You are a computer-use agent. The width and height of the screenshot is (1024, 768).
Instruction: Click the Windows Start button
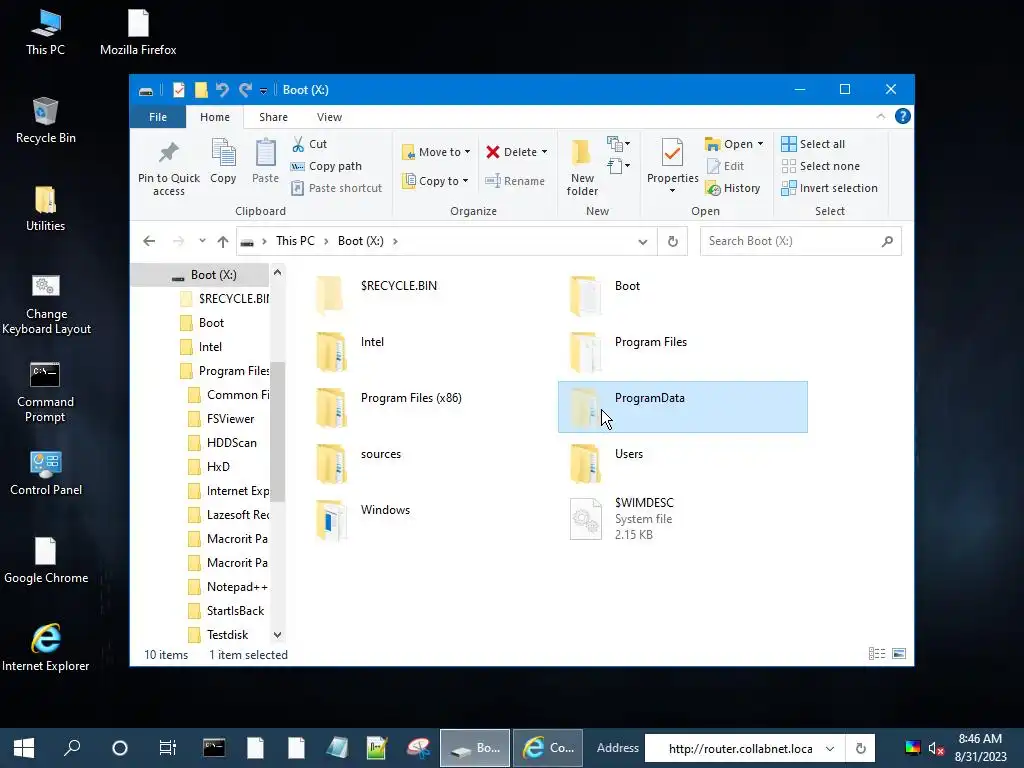[24, 748]
